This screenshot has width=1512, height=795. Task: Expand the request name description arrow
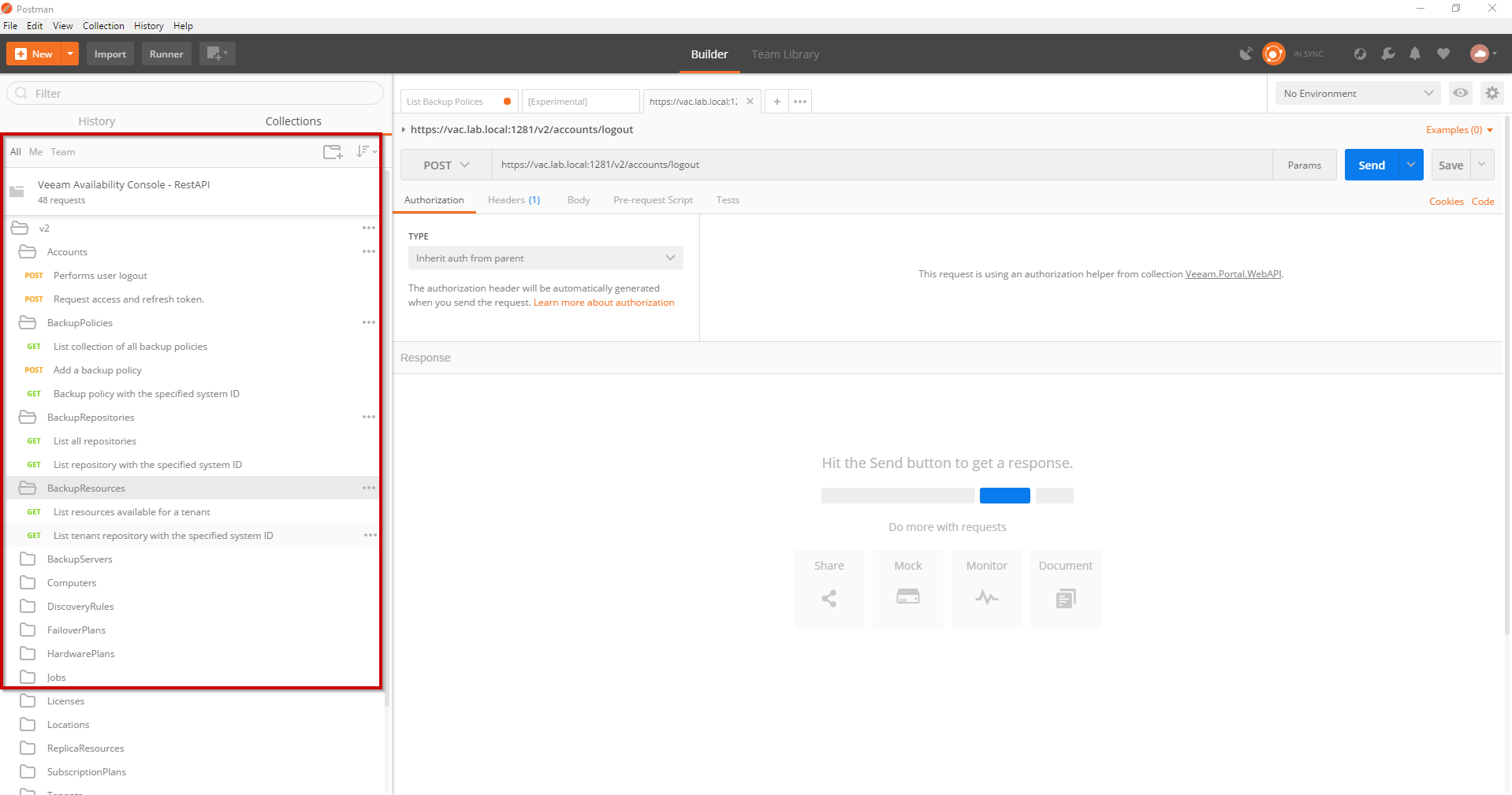point(404,129)
